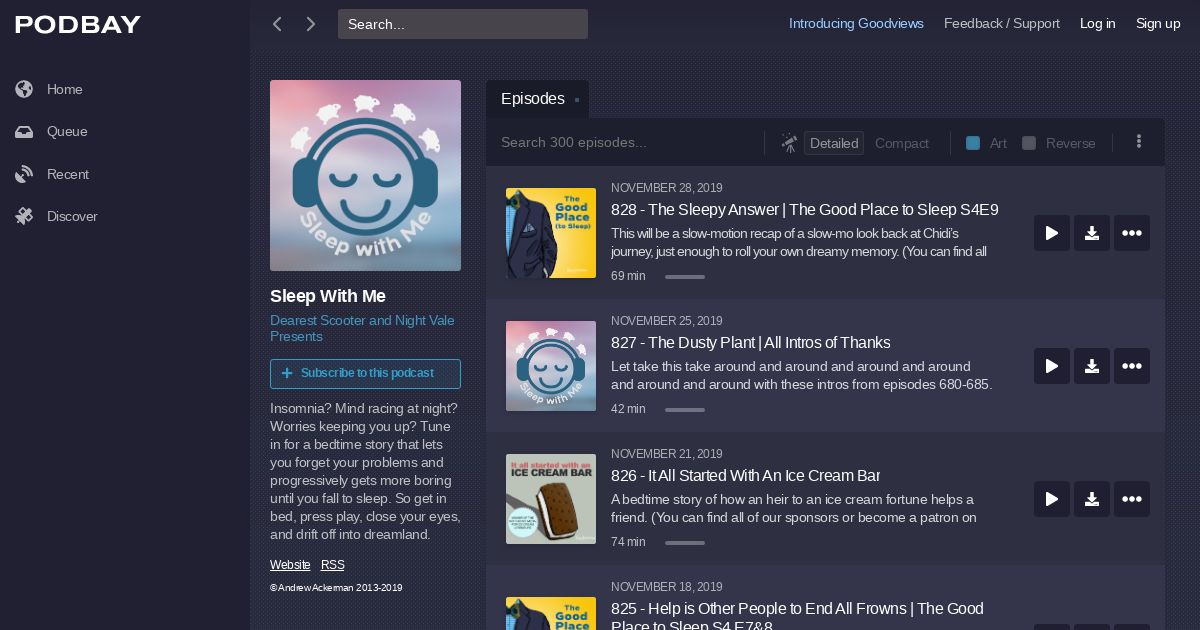Click progress bar of 74 min episode
1200x630 pixels.
click(x=685, y=543)
